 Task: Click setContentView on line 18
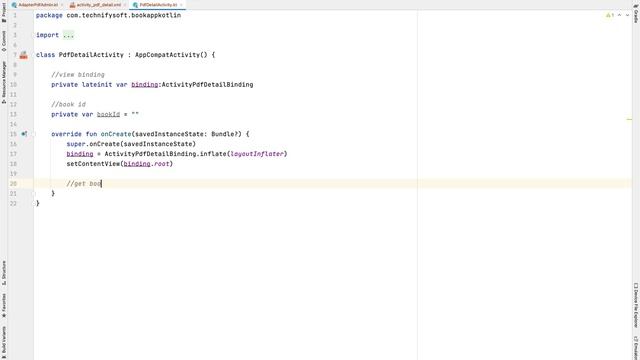pos(93,164)
